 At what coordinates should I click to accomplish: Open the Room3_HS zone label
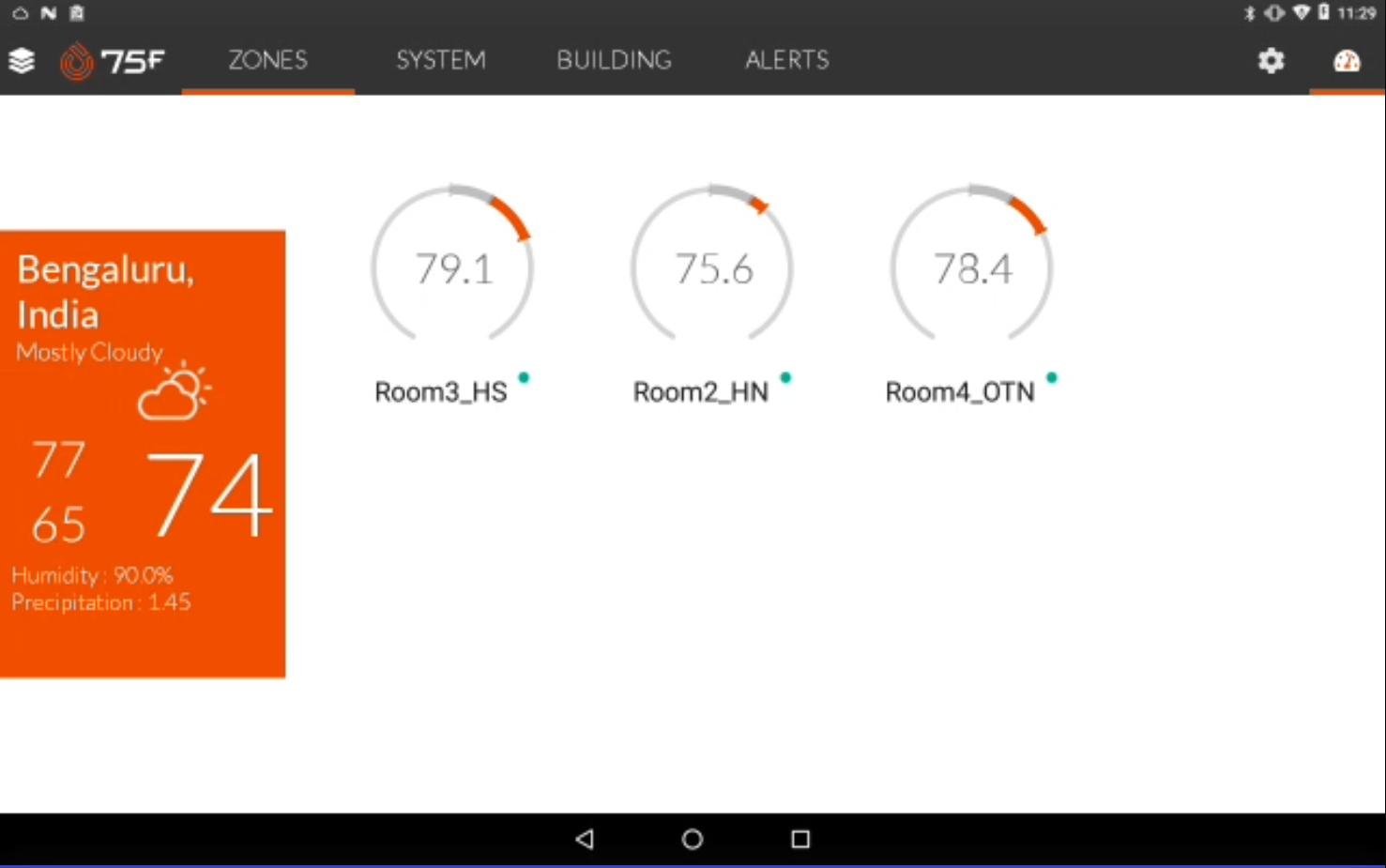tap(441, 392)
